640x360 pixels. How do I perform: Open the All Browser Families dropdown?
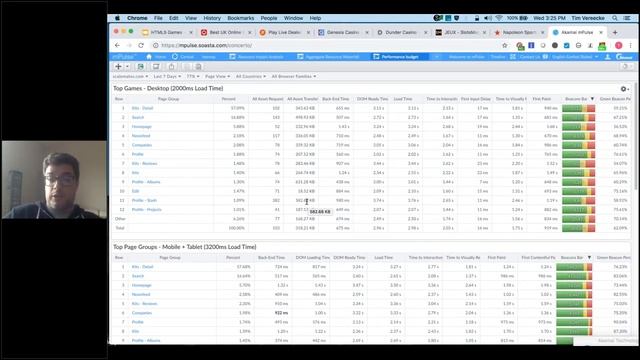pos(294,76)
